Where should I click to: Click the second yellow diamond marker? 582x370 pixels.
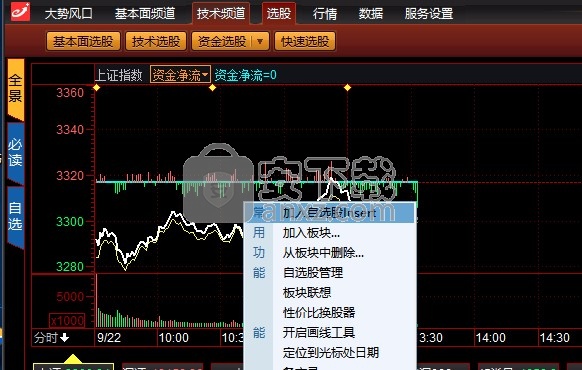click(212, 88)
